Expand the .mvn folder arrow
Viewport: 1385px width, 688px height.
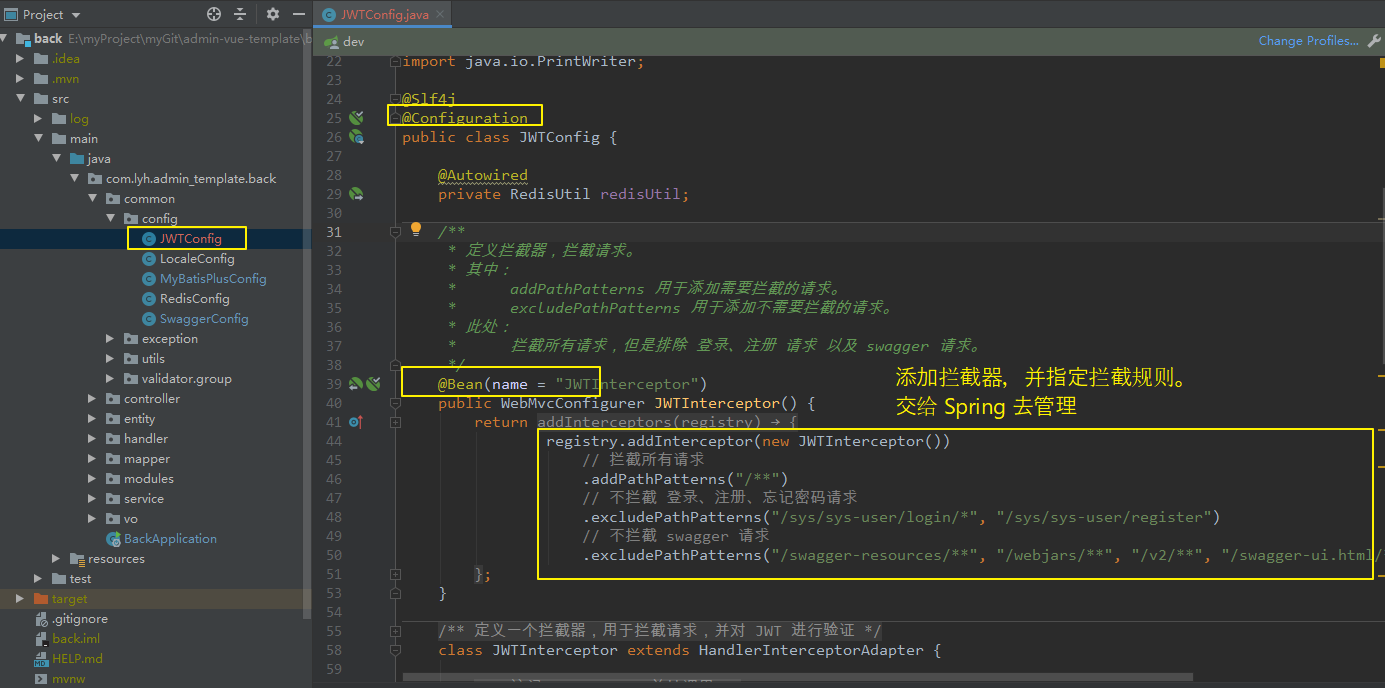[20, 79]
